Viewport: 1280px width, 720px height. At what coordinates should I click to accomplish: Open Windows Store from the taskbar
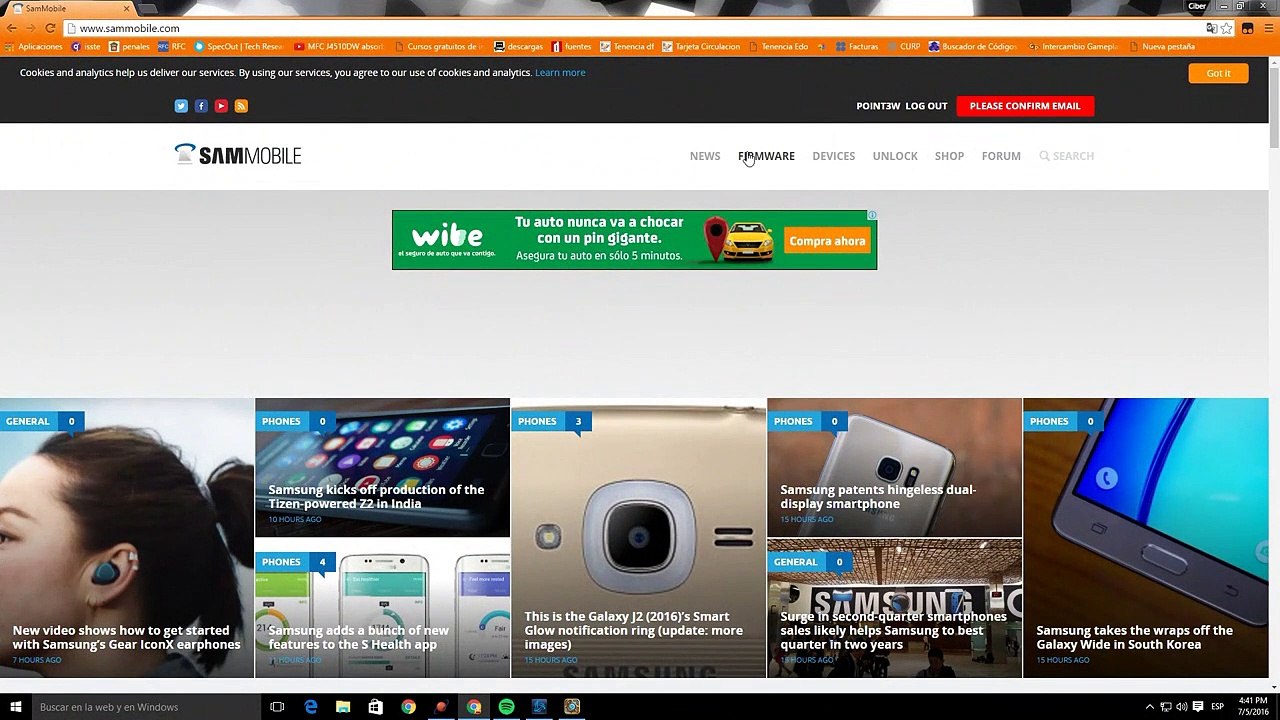[375, 707]
